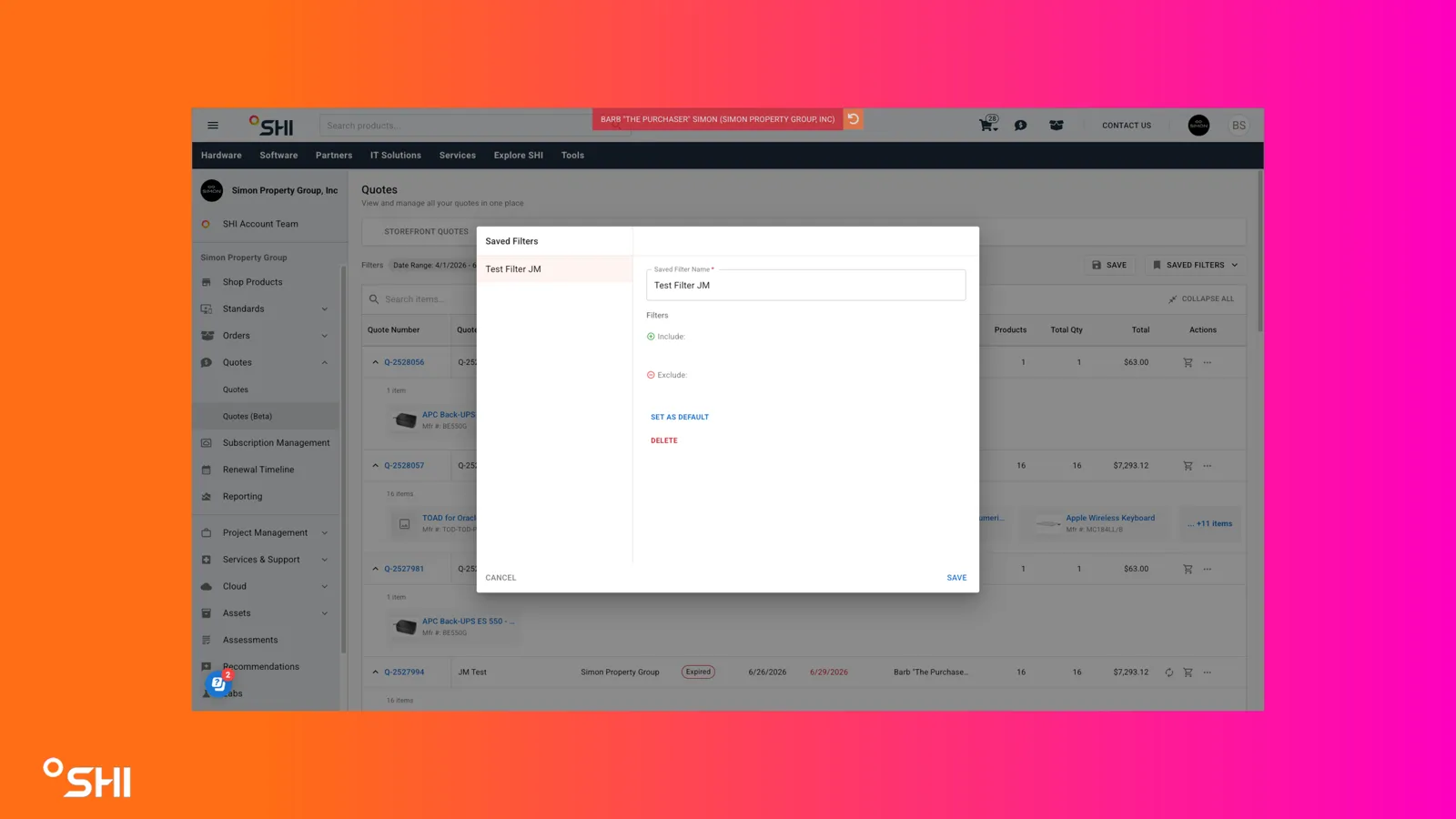This screenshot has width=1456, height=819.
Task: Click the Collapse All button
Action: [x=1201, y=298]
